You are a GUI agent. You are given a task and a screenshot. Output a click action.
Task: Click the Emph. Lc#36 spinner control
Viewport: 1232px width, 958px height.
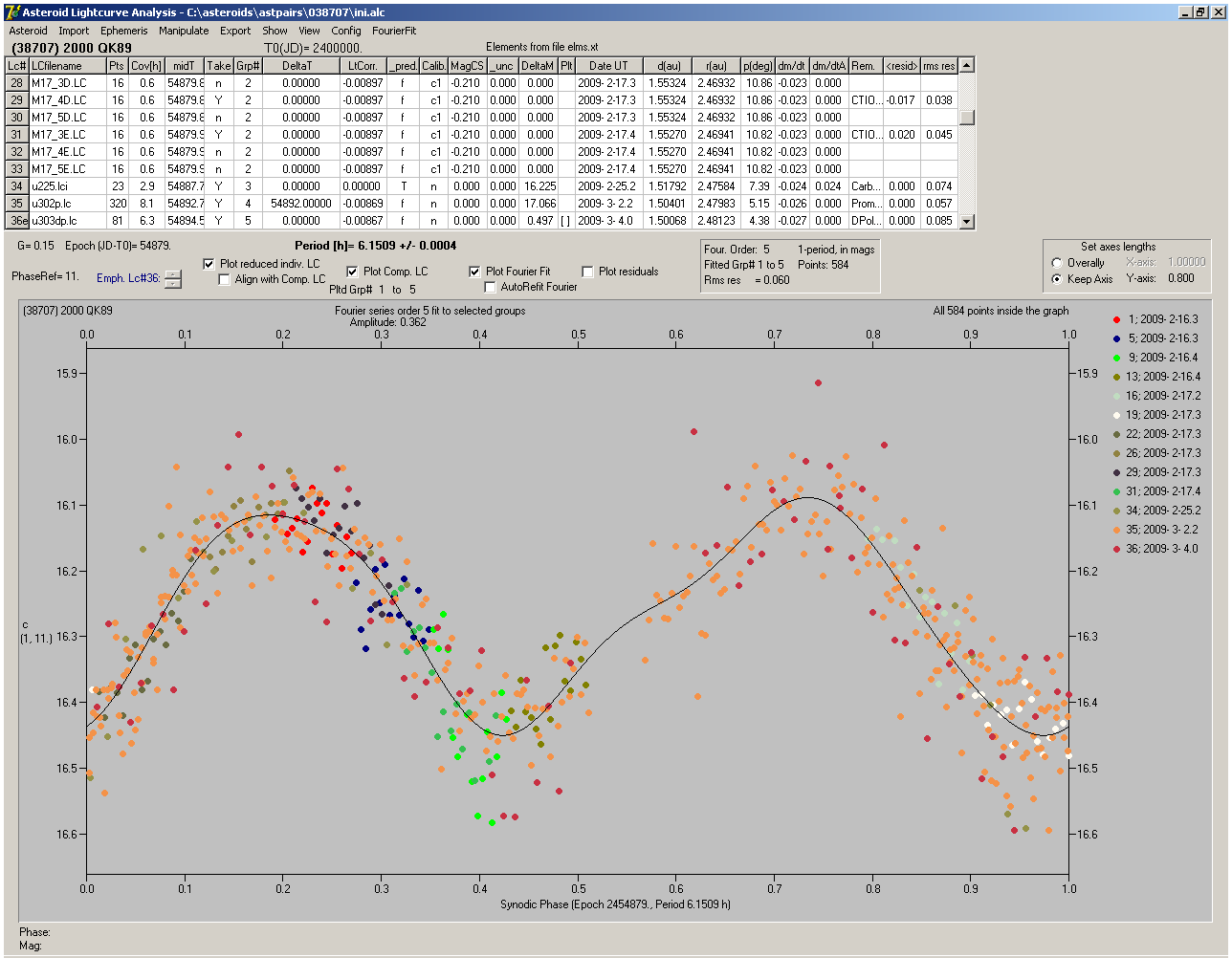(x=172, y=279)
